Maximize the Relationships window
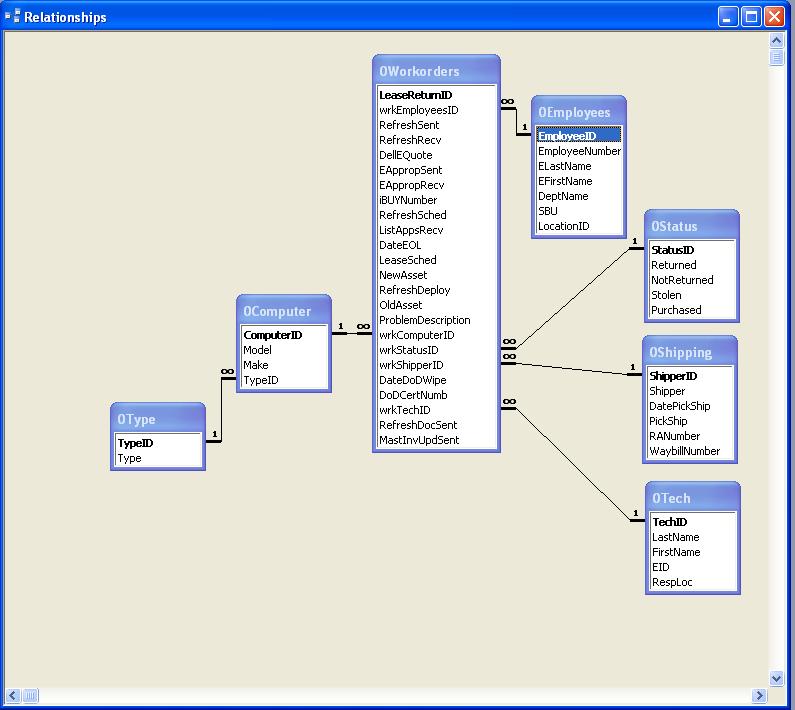The height and width of the screenshot is (710, 795). [x=751, y=17]
